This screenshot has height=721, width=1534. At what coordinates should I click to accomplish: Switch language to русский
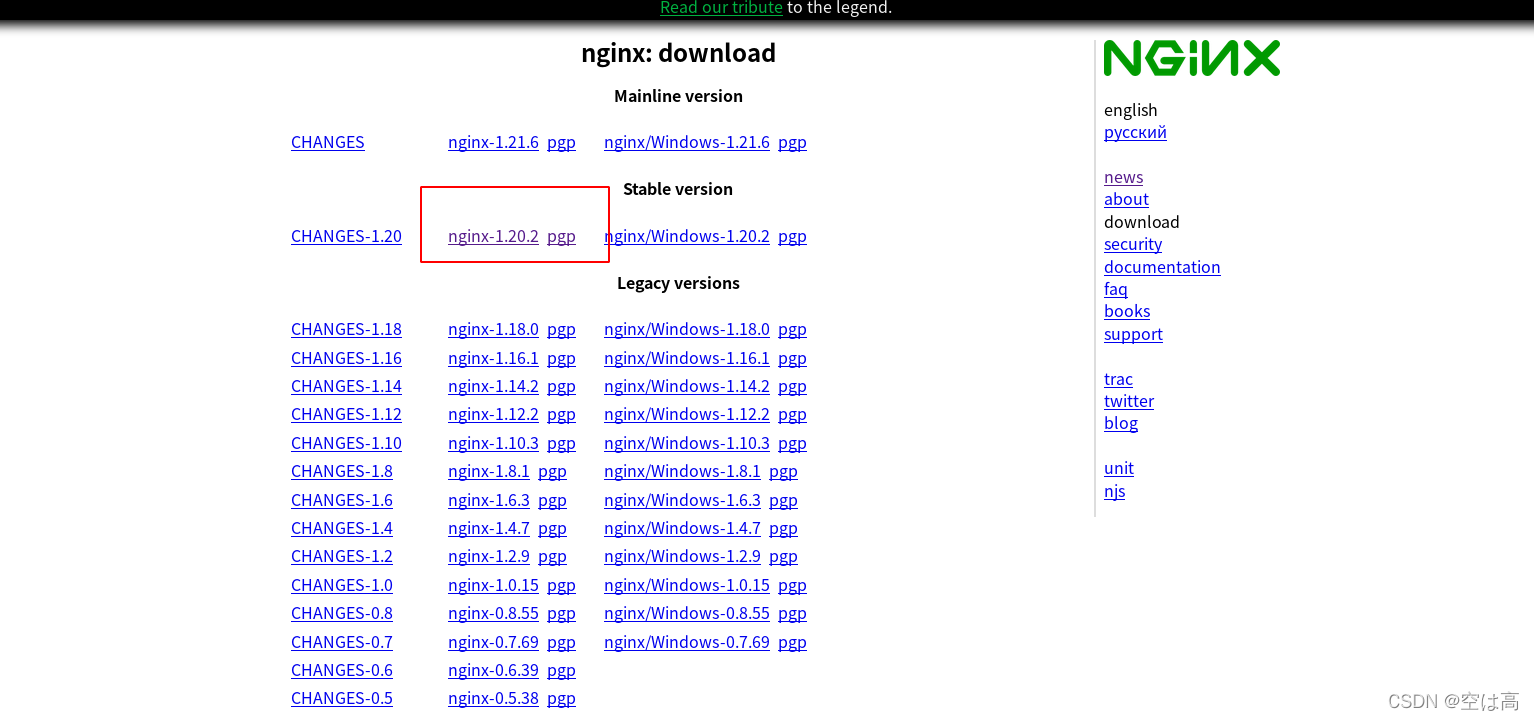[1135, 132]
